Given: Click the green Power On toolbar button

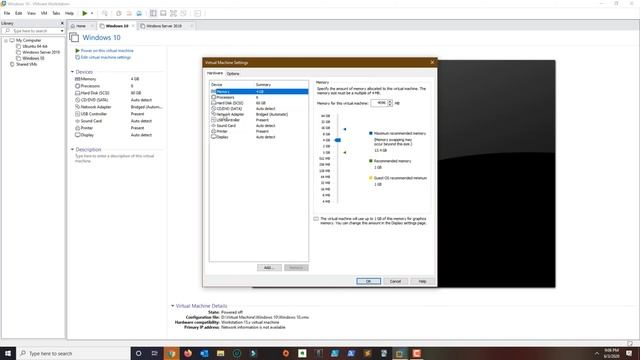Looking at the screenshot, I should coord(84,13).
